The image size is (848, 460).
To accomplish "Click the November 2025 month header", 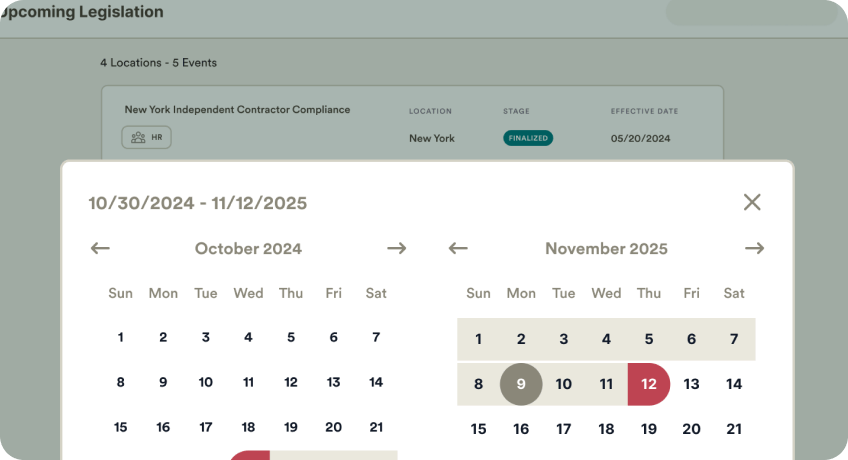I will (606, 248).
